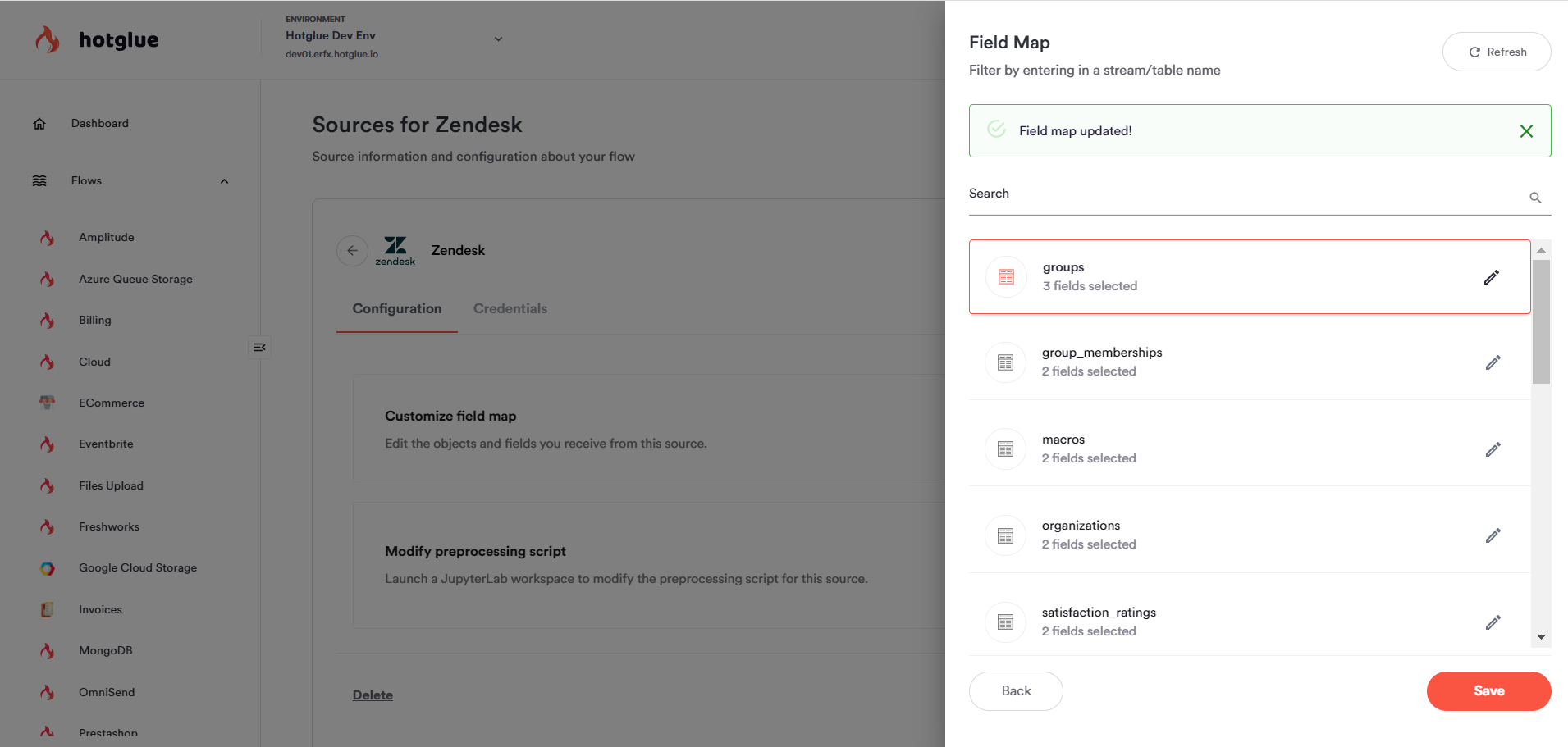Select the Configuration tab
Screen dimensions: 1568x747
tap(397, 309)
